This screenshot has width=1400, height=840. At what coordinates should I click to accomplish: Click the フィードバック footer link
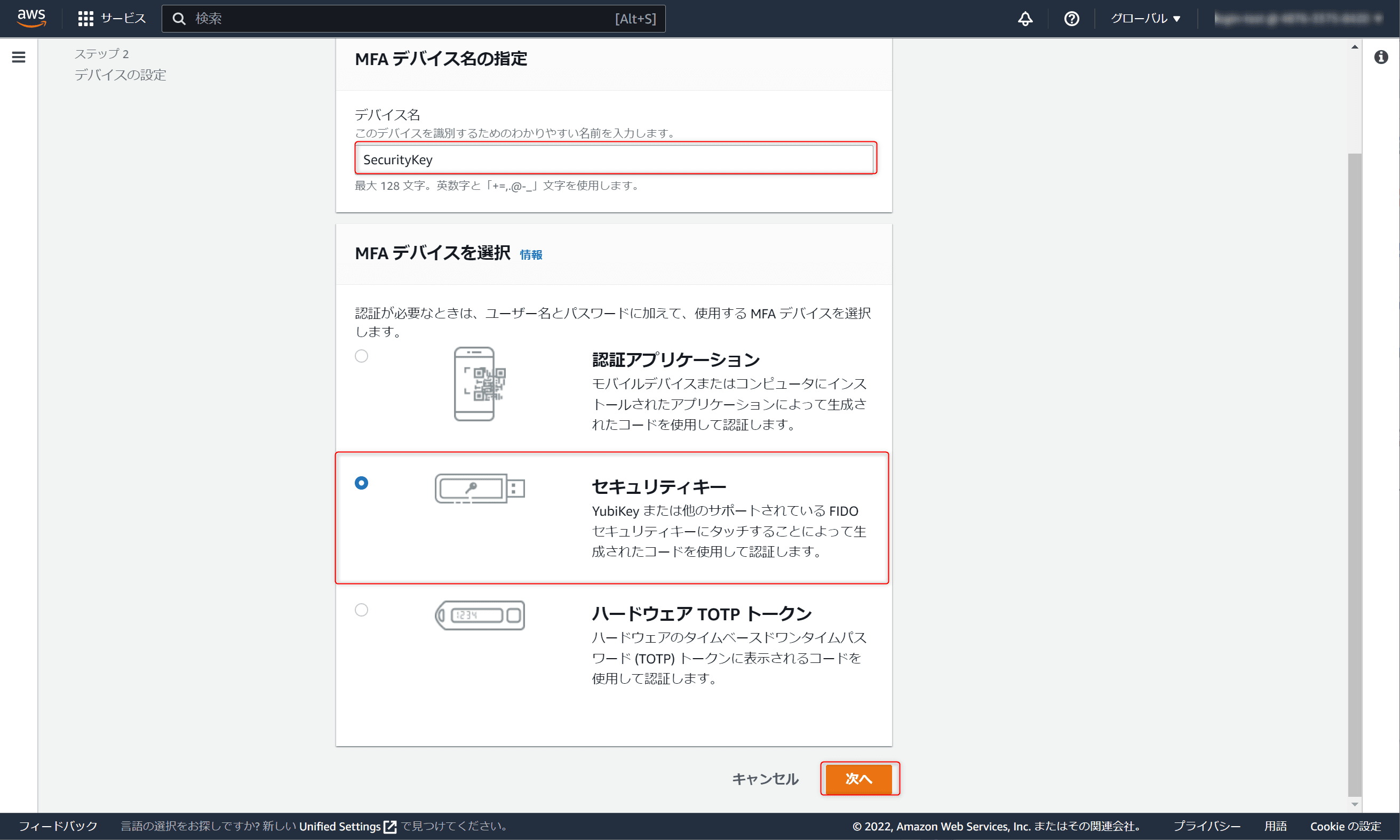pyautogui.click(x=58, y=826)
